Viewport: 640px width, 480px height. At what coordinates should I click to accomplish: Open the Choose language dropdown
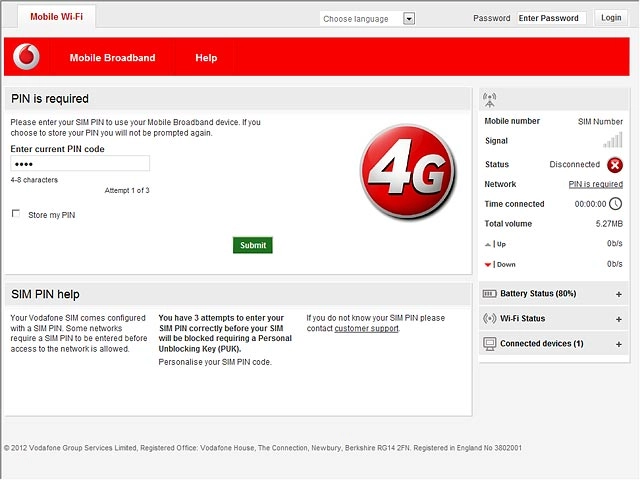click(367, 18)
